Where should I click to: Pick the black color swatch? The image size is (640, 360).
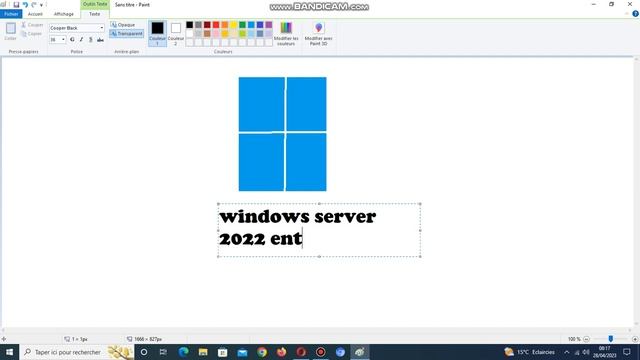189,25
